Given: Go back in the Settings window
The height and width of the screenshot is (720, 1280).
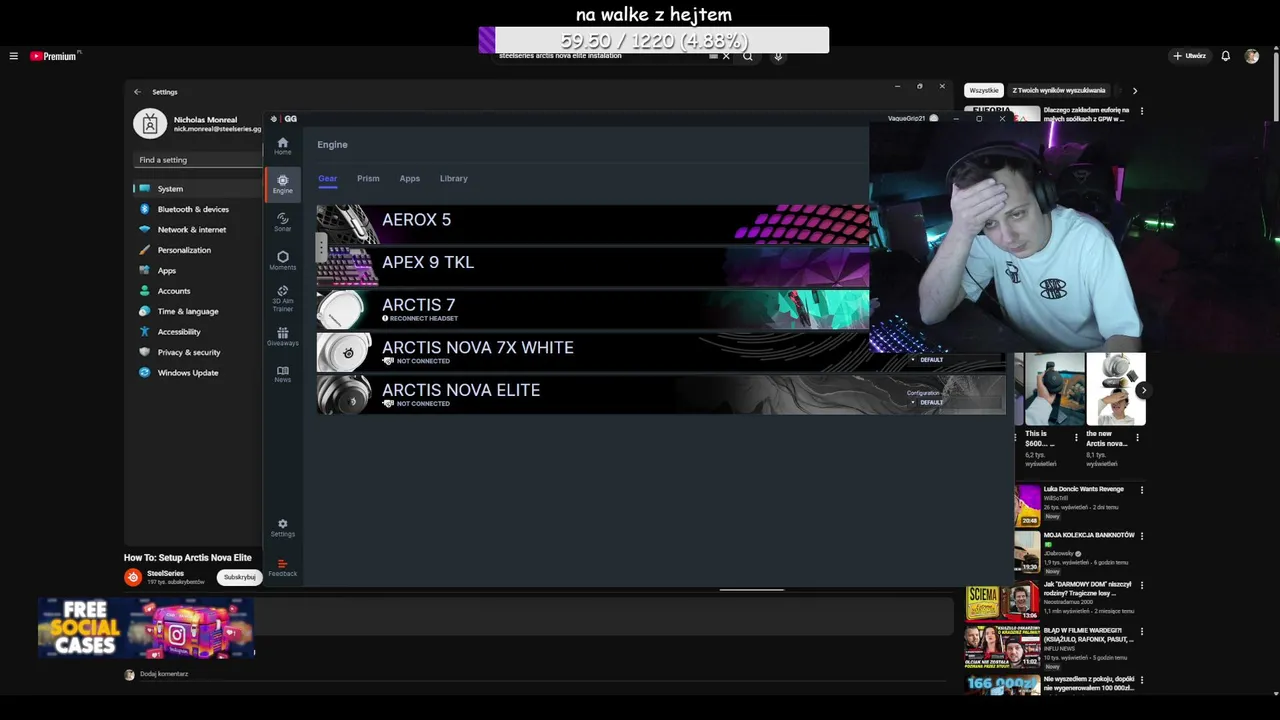Looking at the screenshot, I should coord(138,92).
